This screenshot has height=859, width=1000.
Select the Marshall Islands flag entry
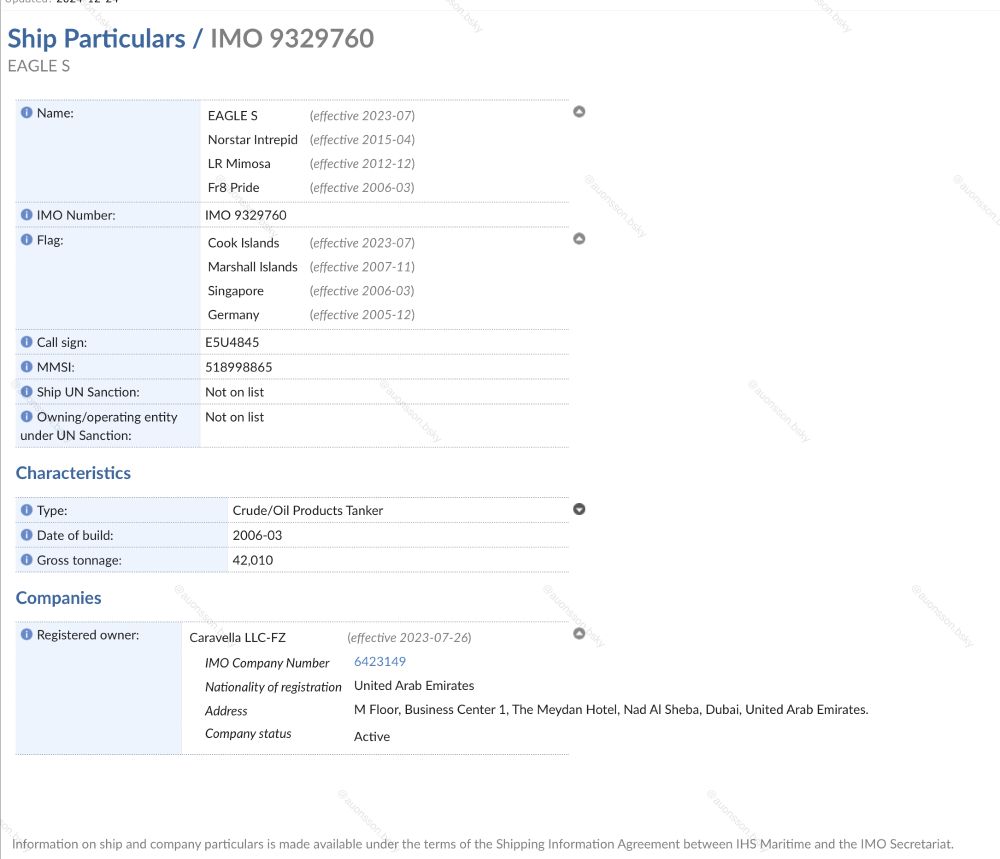[253, 267]
